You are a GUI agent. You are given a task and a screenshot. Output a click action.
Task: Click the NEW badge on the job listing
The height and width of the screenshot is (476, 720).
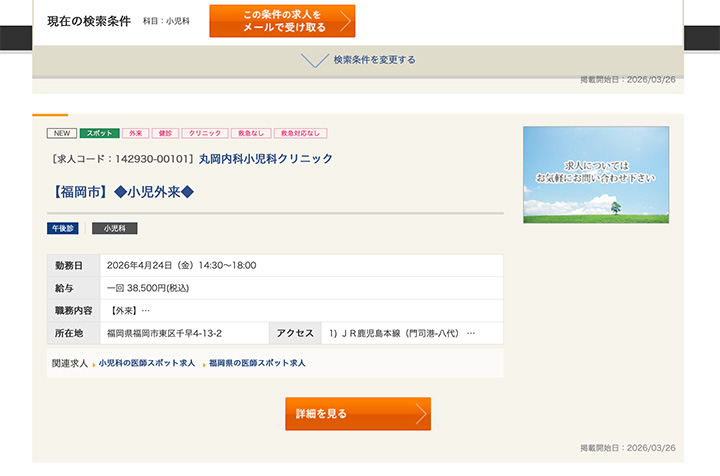[x=61, y=133]
